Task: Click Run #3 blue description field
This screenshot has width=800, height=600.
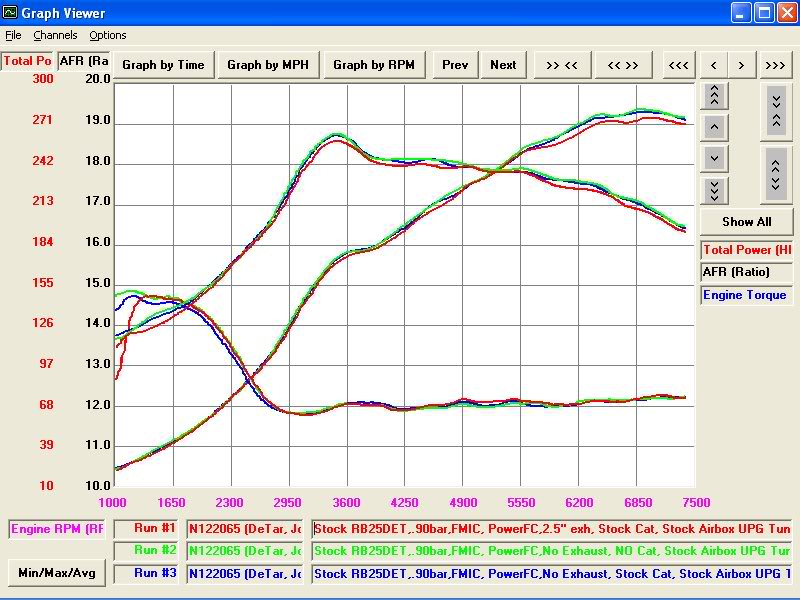Action: [x=552, y=574]
